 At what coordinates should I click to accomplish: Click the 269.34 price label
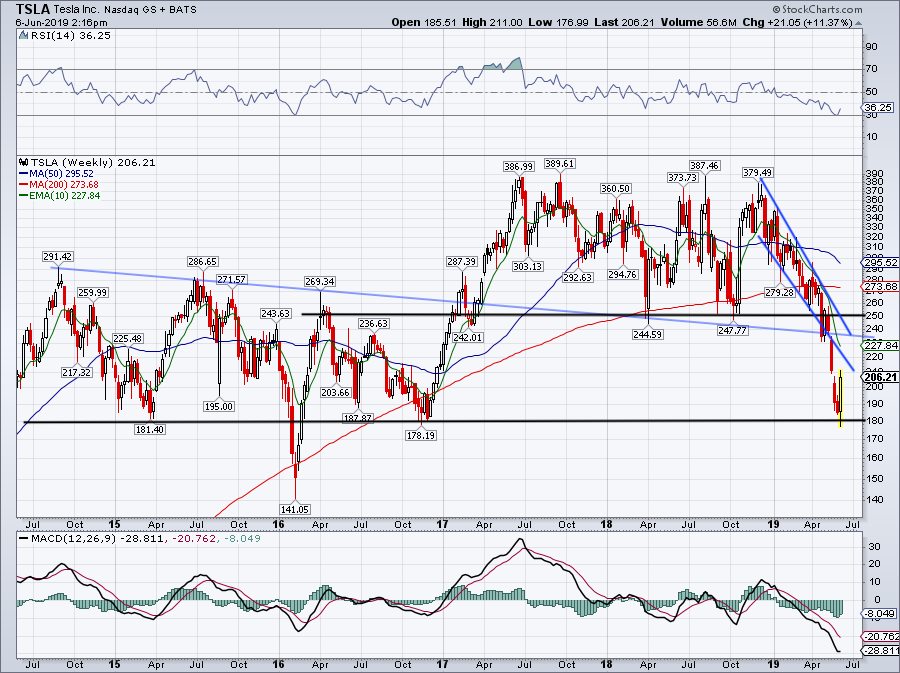(x=320, y=281)
